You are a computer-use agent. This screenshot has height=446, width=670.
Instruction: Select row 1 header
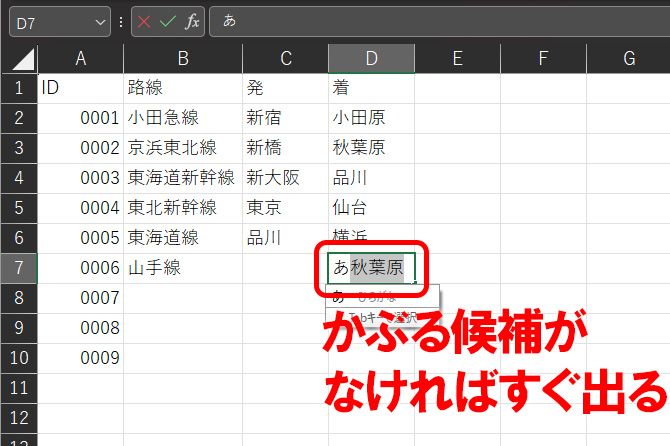pos(19,88)
